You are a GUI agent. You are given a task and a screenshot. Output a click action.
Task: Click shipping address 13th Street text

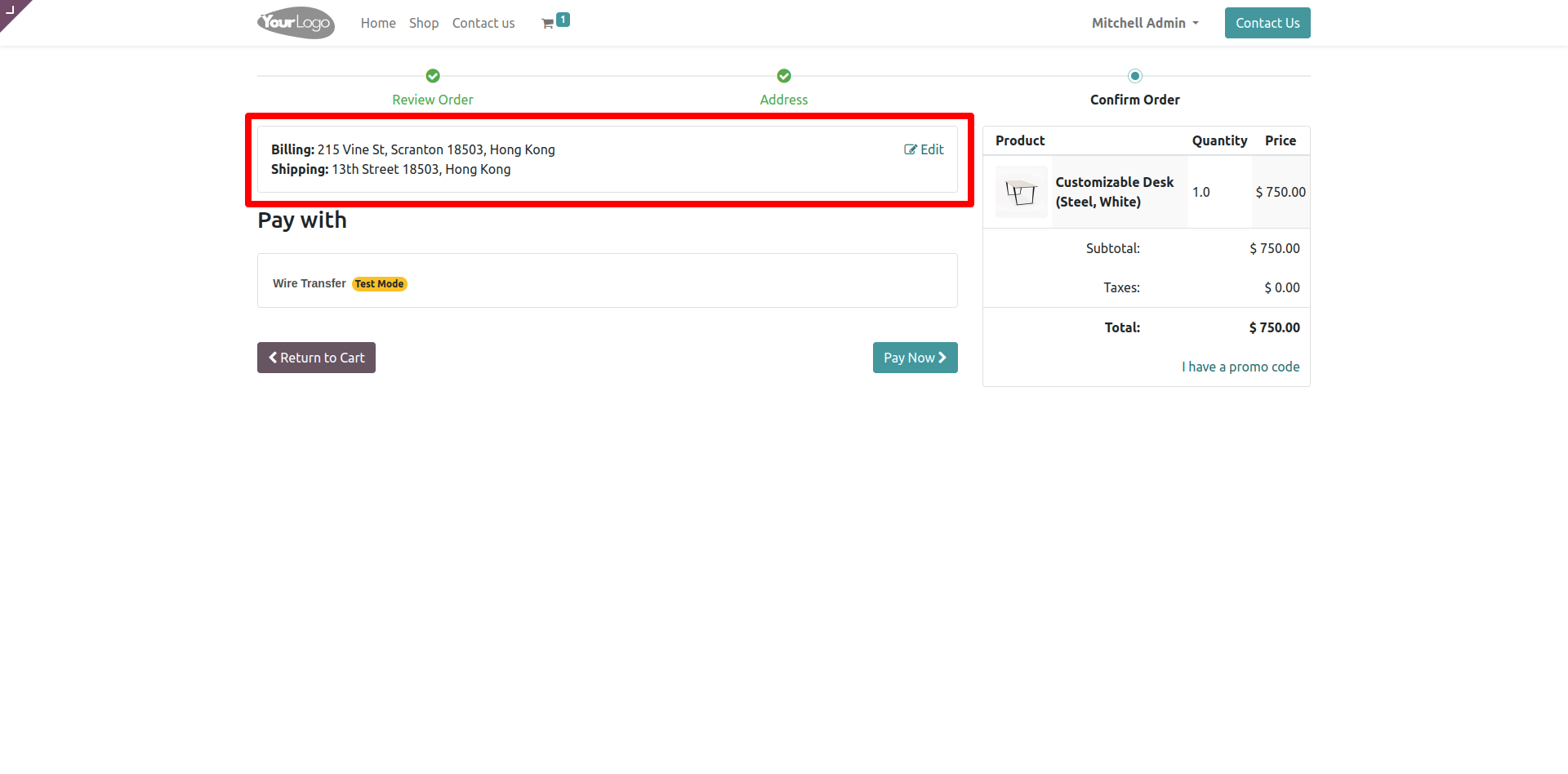click(x=421, y=169)
